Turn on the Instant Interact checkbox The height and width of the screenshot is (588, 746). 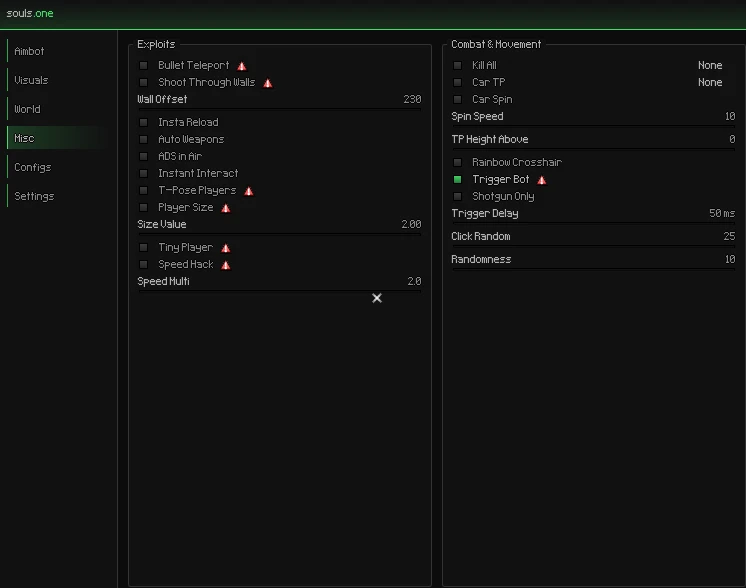tap(143, 174)
